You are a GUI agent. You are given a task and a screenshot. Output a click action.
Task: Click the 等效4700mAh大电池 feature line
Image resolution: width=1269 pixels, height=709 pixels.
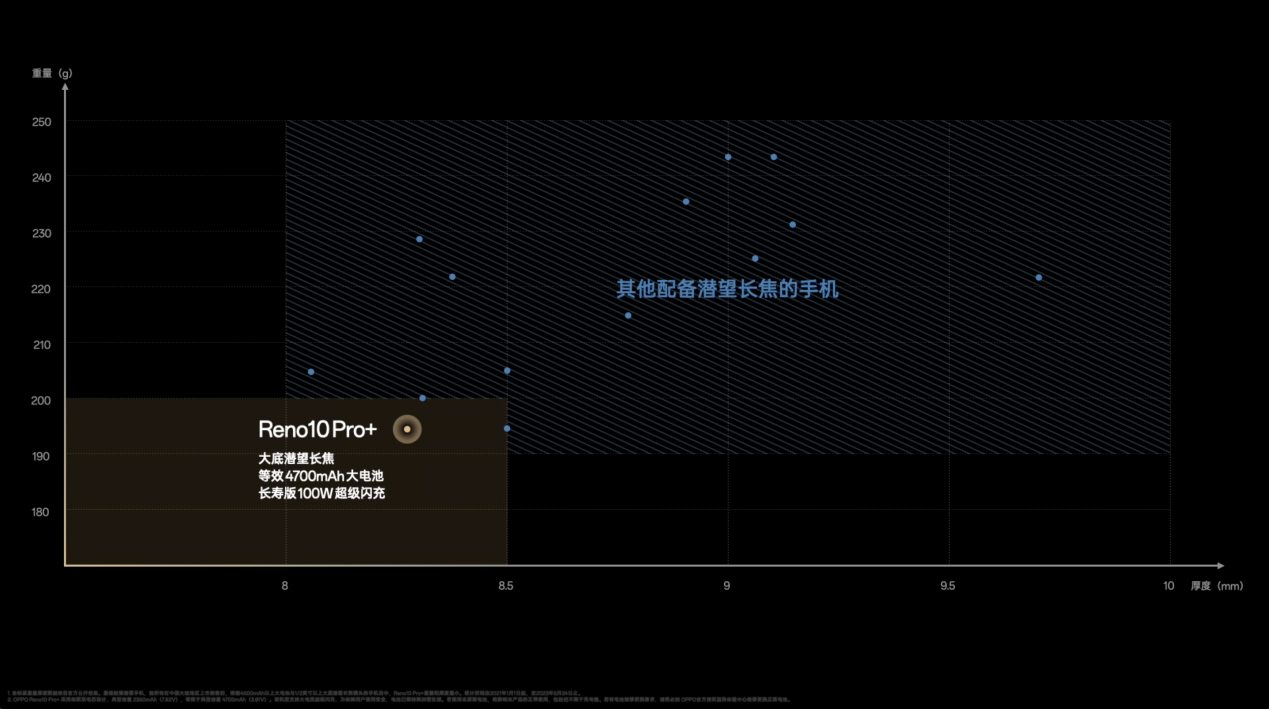coord(320,476)
